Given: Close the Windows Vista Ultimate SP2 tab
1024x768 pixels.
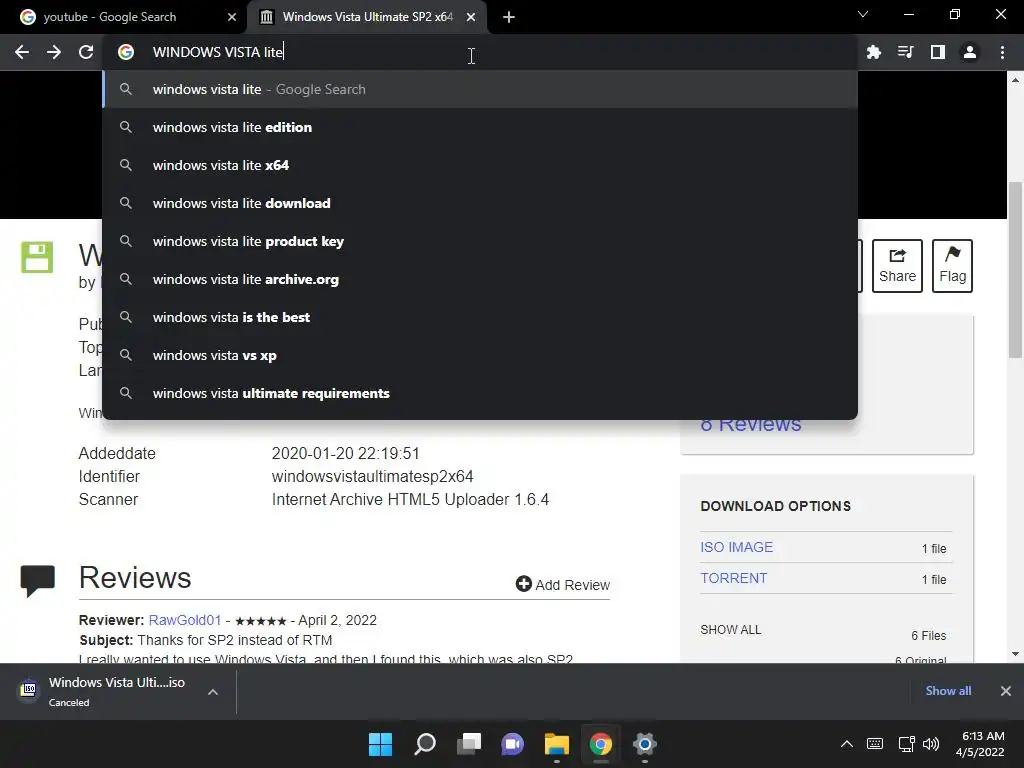Looking at the screenshot, I should click(x=471, y=17).
